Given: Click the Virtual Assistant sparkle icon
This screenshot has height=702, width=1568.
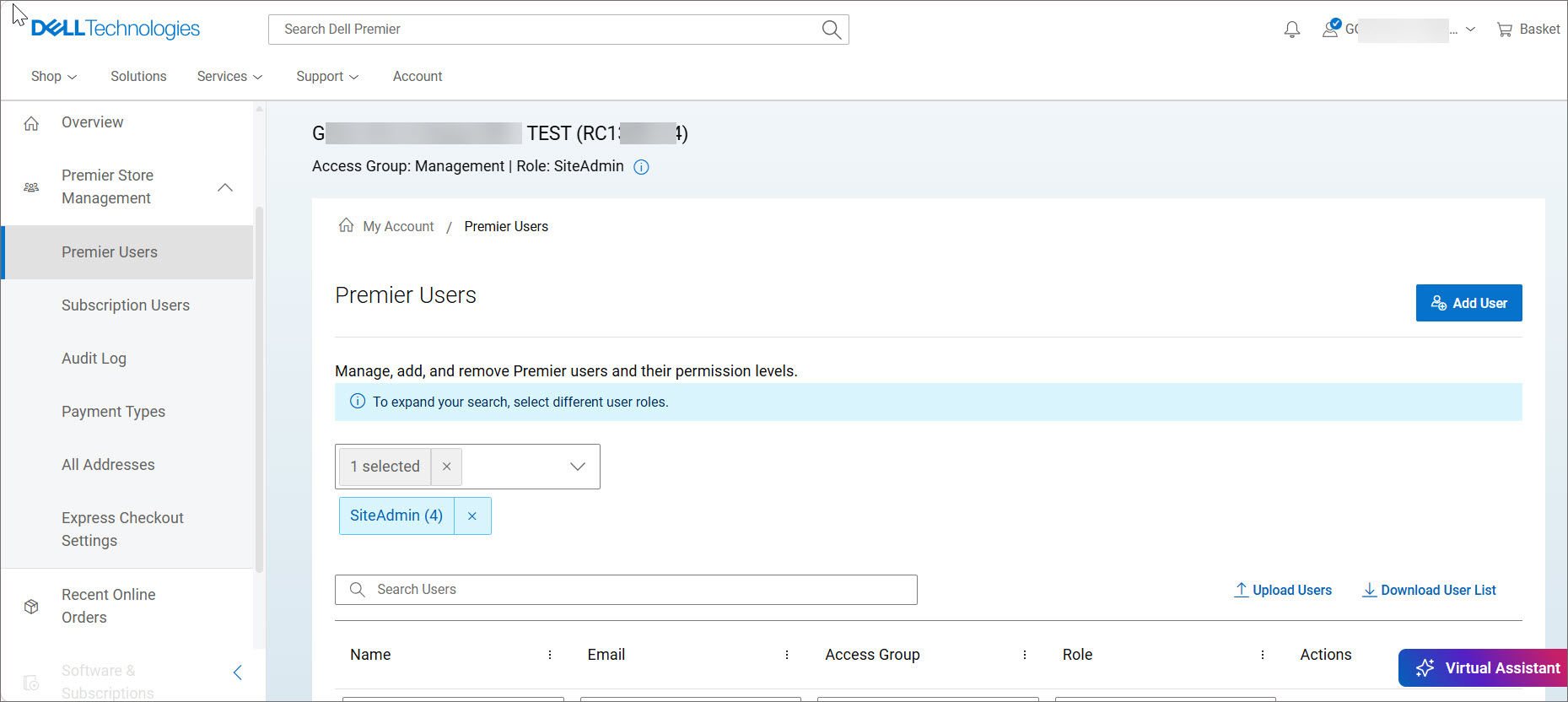Looking at the screenshot, I should point(1425,668).
